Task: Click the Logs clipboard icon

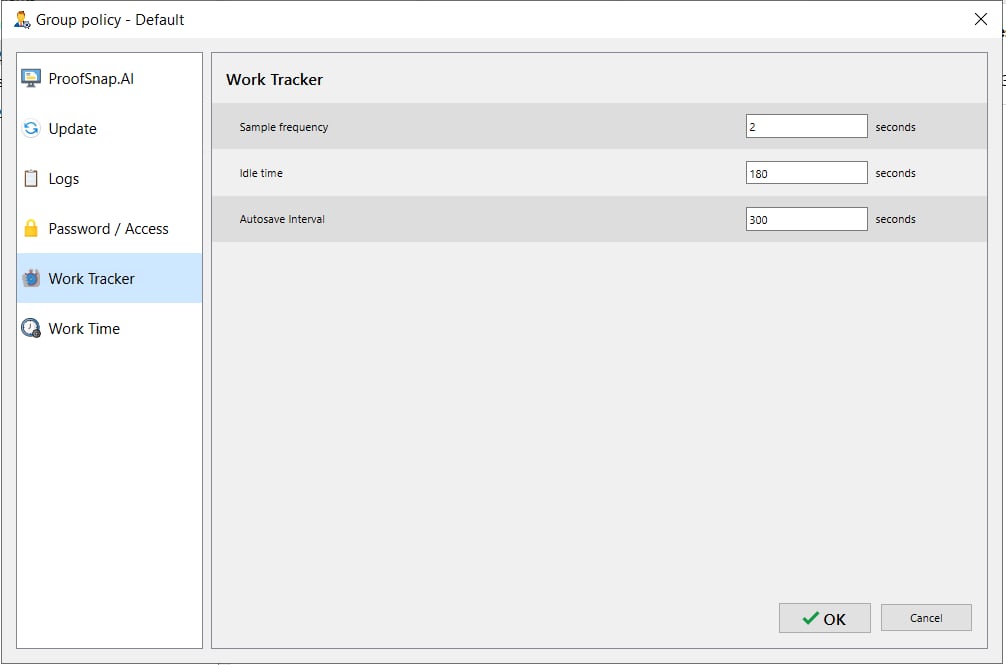Action: click(x=31, y=179)
